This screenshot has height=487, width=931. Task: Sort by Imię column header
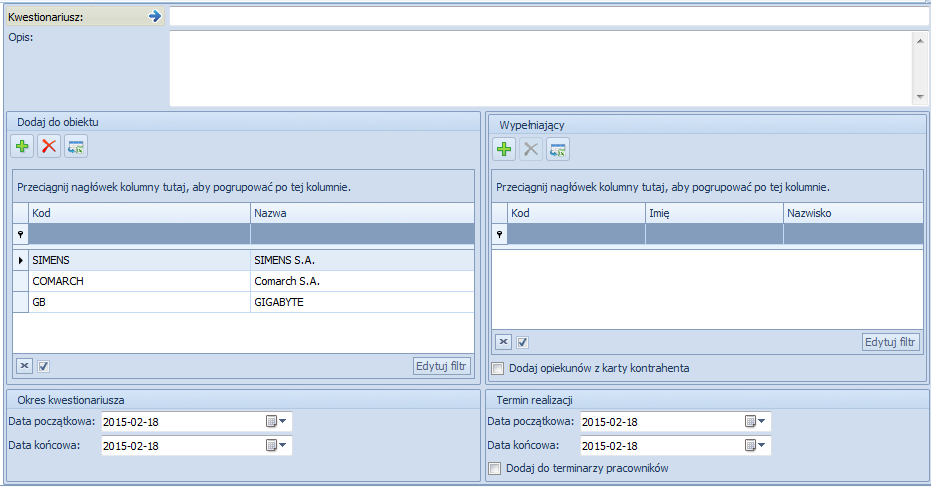click(714, 213)
